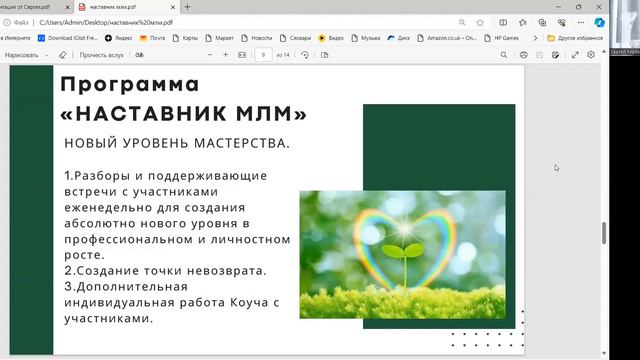Viewport: 640px width, 360px height.
Task: Open the Диск bookmark
Action: coord(399,38)
